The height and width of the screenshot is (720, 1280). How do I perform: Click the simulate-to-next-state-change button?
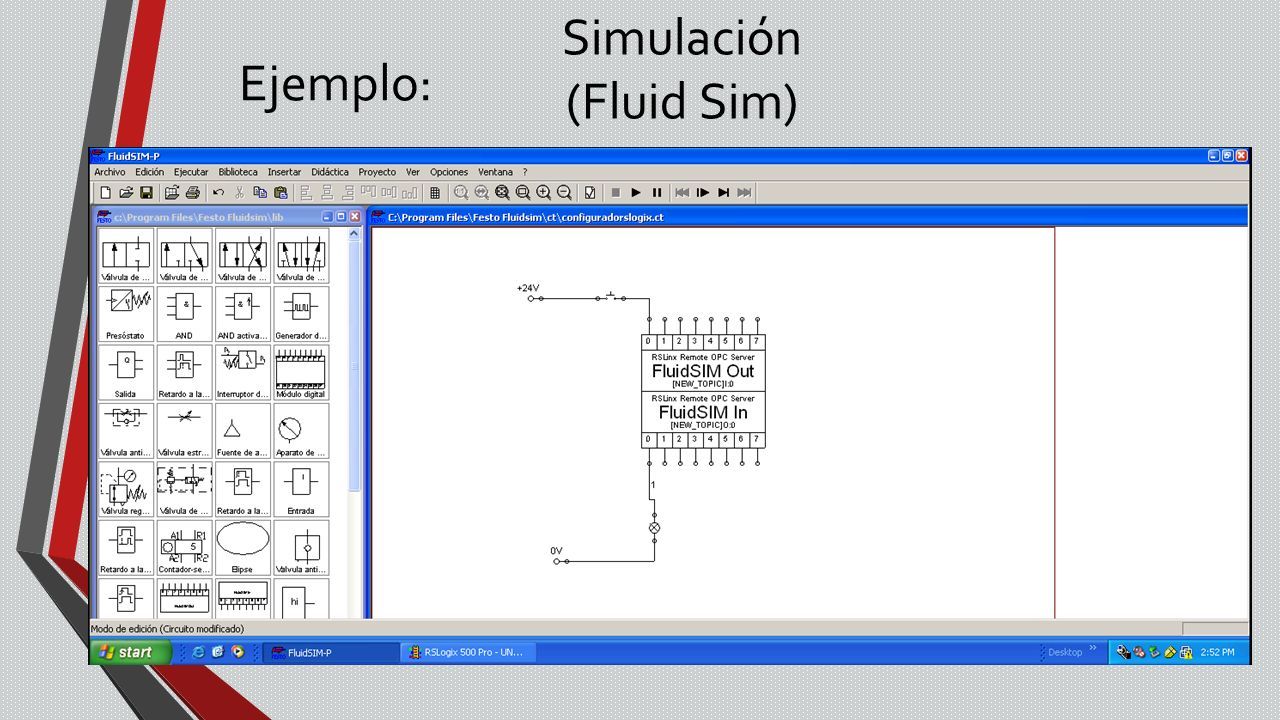tap(723, 192)
